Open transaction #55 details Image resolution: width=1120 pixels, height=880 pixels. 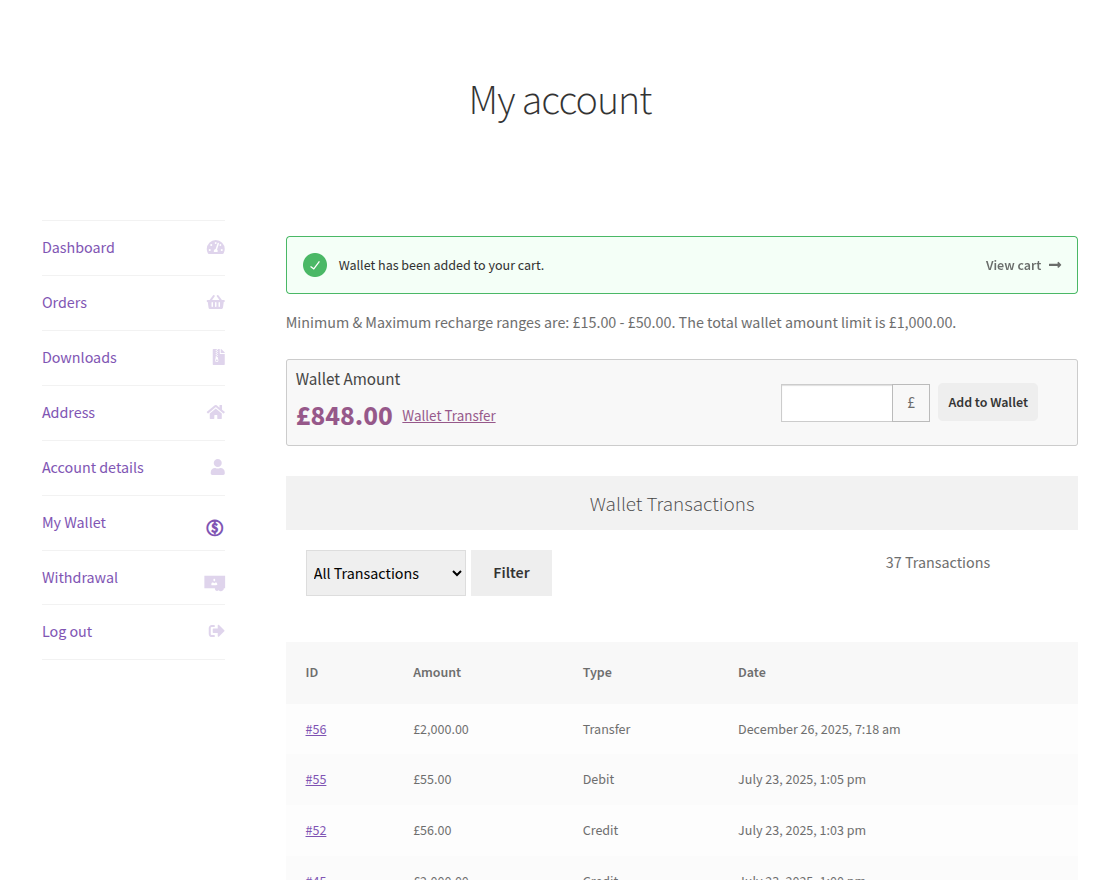[x=316, y=779]
